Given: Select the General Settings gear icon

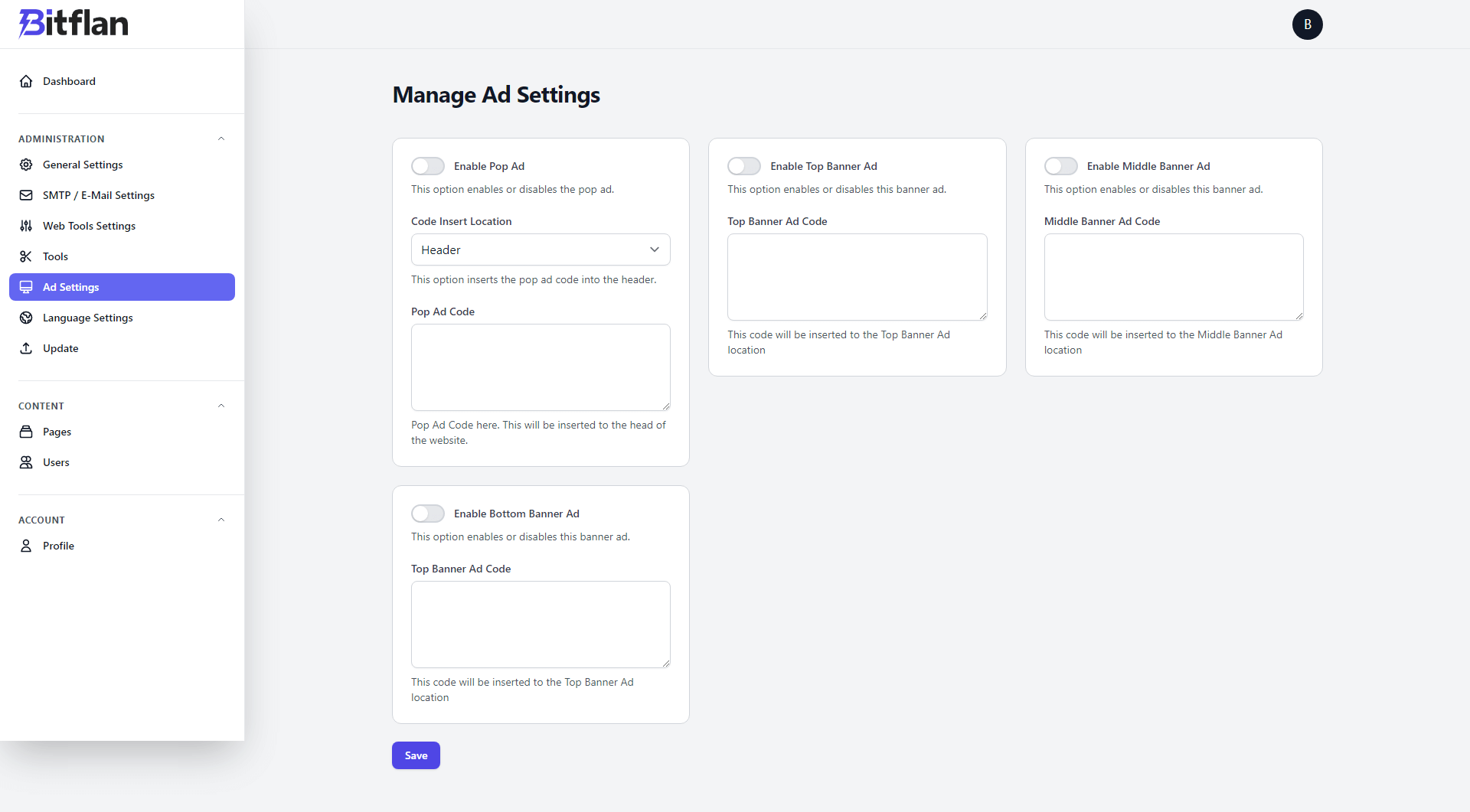Looking at the screenshot, I should click(x=26, y=165).
